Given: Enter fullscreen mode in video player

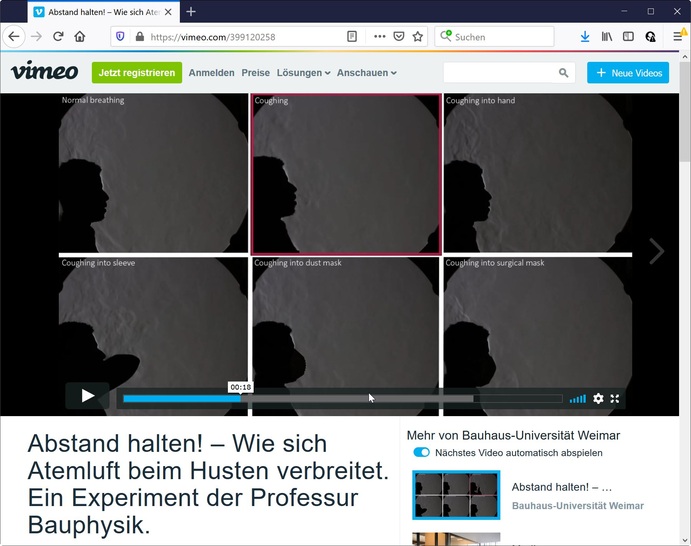Looking at the screenshot, I should 615,398.
